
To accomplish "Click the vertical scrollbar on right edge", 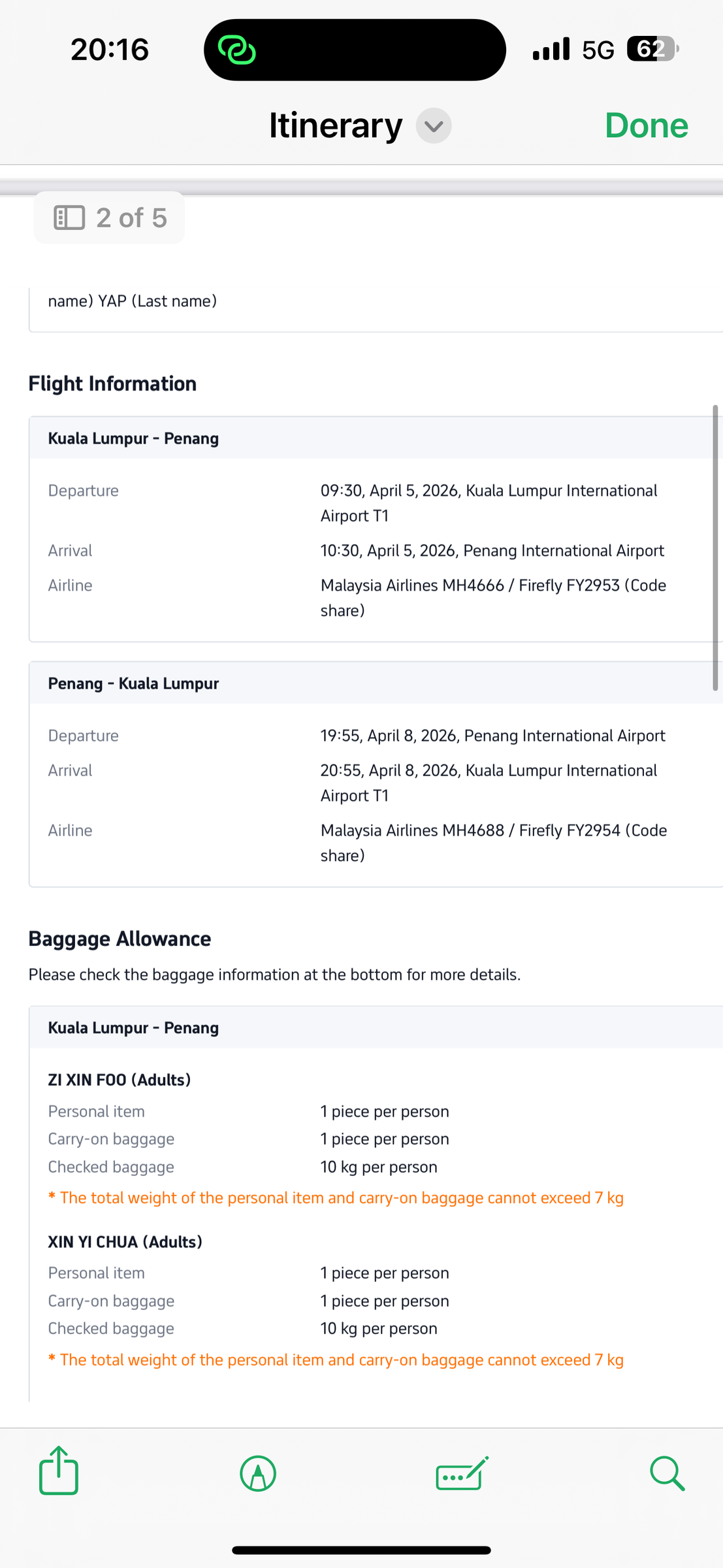I will pos(715,547).
